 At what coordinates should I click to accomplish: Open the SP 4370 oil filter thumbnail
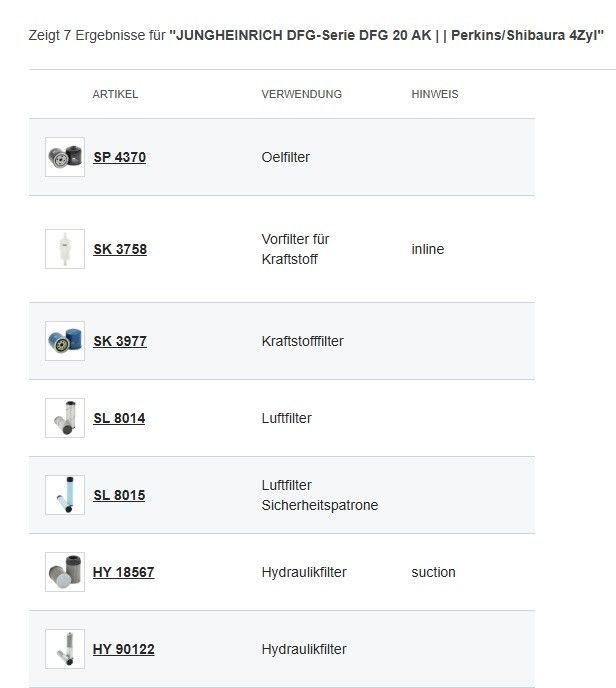pyautogui.click(x=65, y=157)
